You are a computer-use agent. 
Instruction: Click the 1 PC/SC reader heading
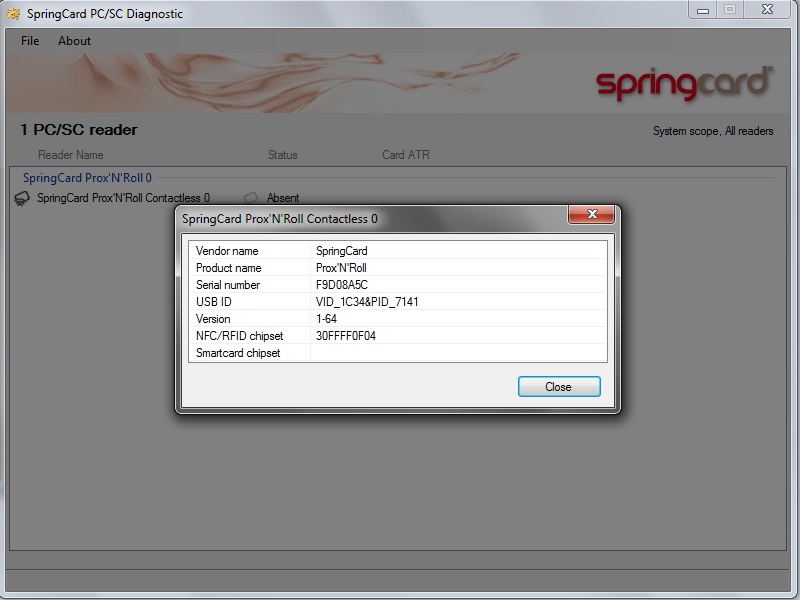(79, 130)
